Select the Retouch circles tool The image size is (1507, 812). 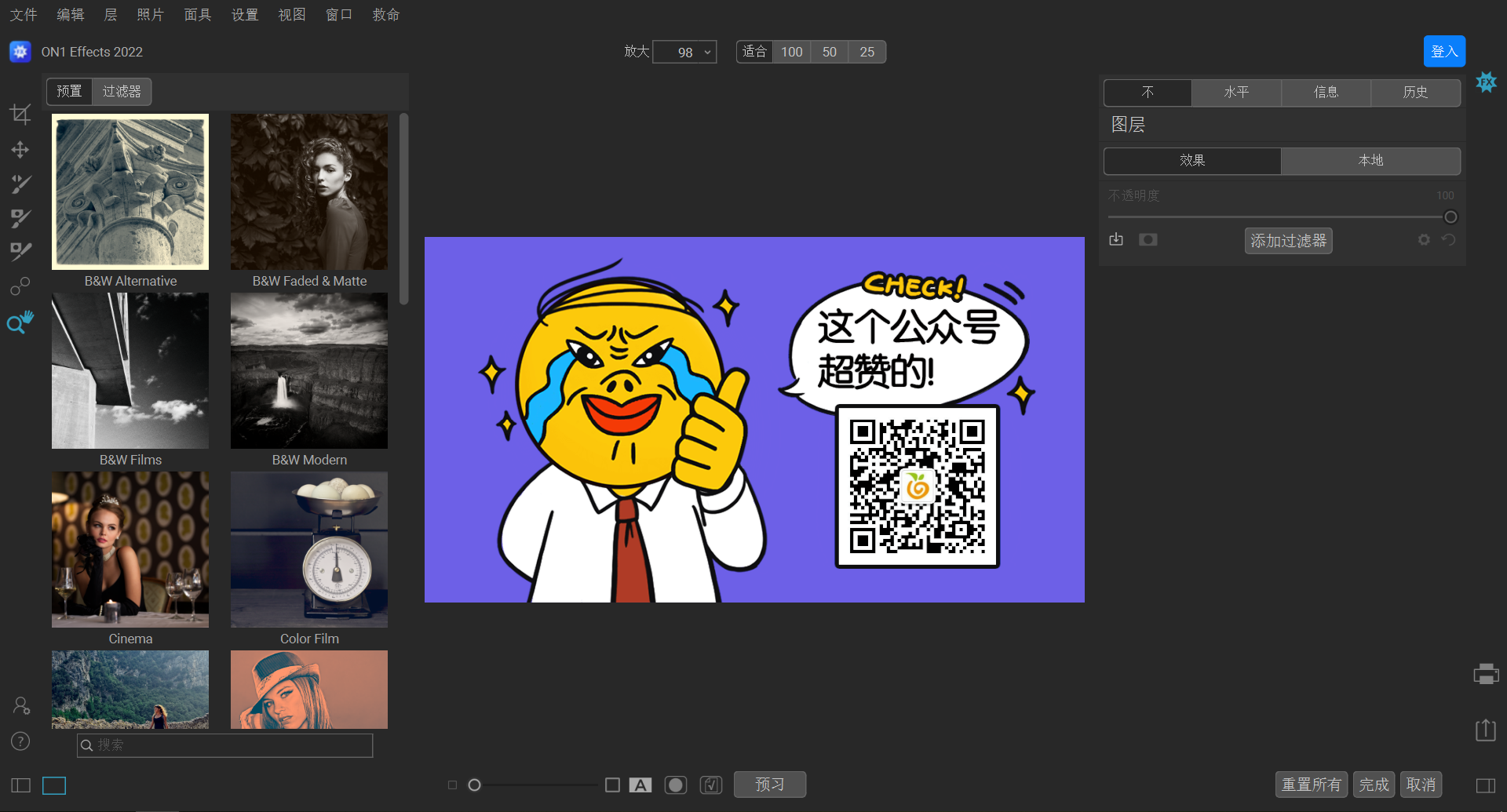click(x=20, y=286)
